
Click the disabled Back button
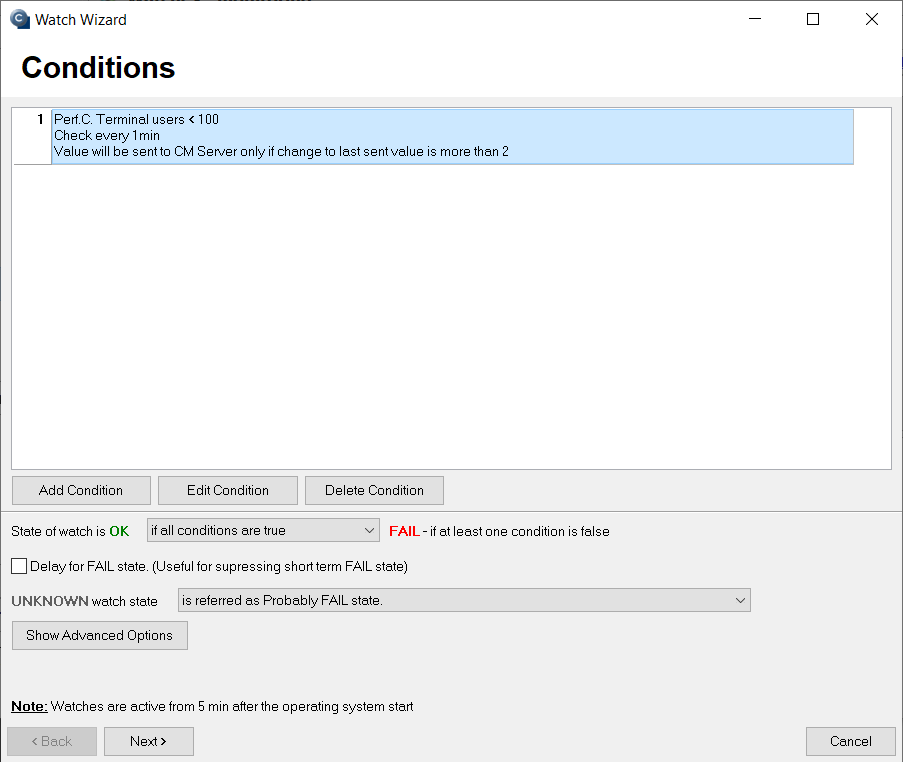coord(52,741)
